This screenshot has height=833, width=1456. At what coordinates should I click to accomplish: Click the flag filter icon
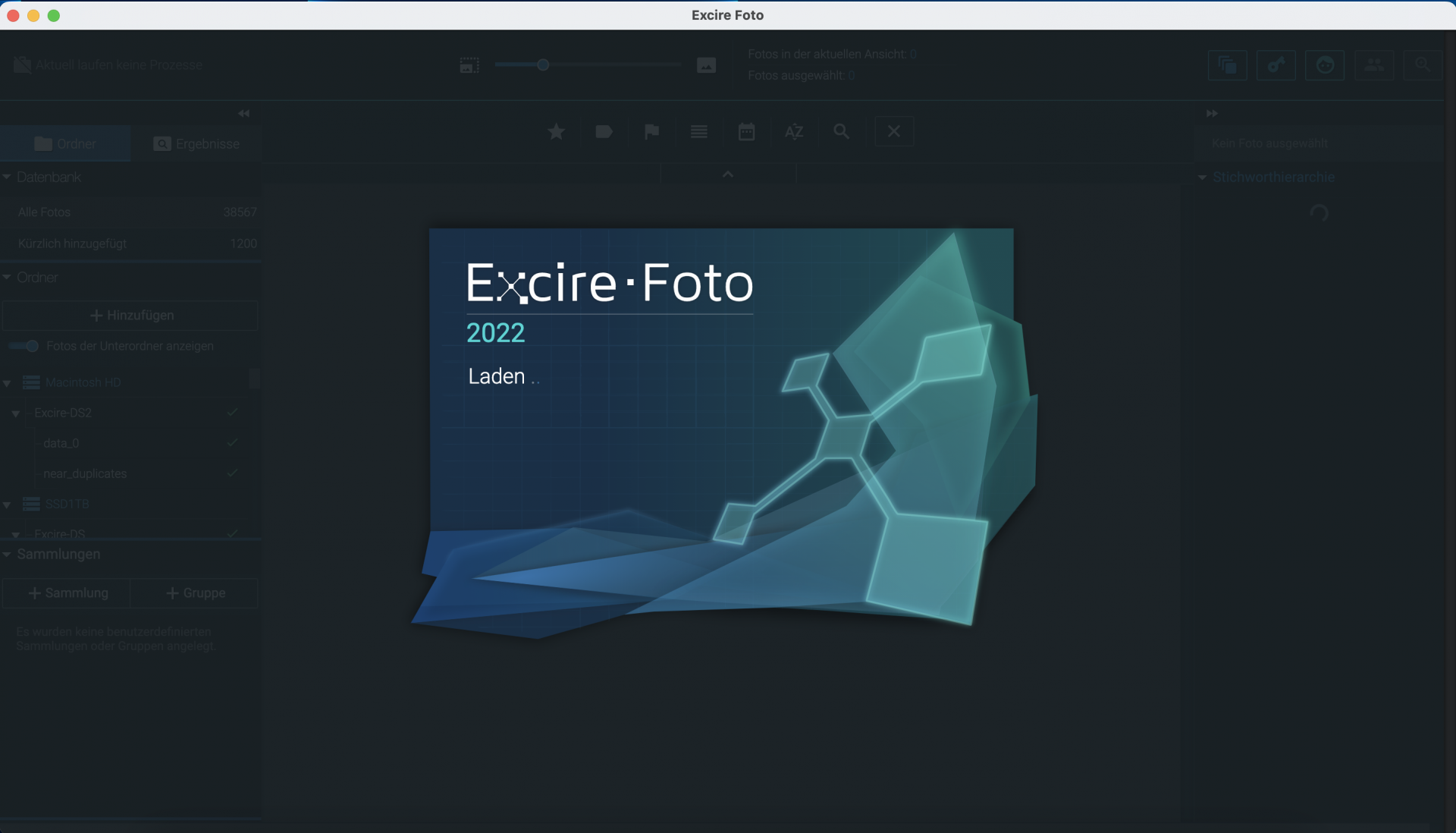(651, 132)
